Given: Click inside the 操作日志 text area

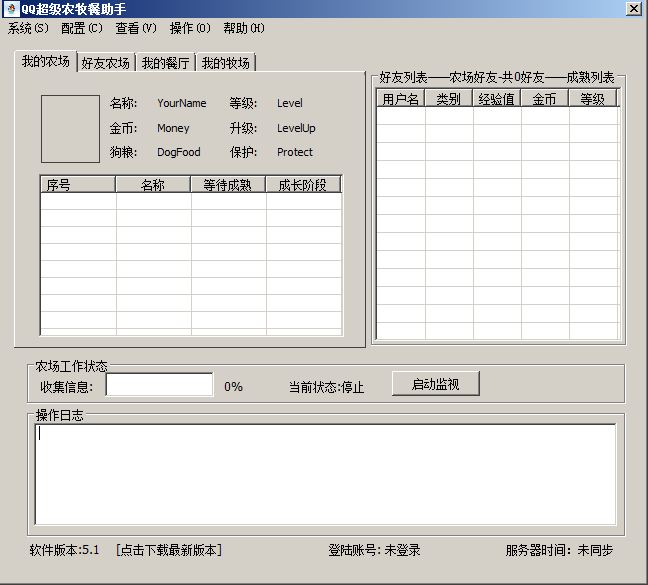Looking at the screenshot, I should [x=325, y=475].
